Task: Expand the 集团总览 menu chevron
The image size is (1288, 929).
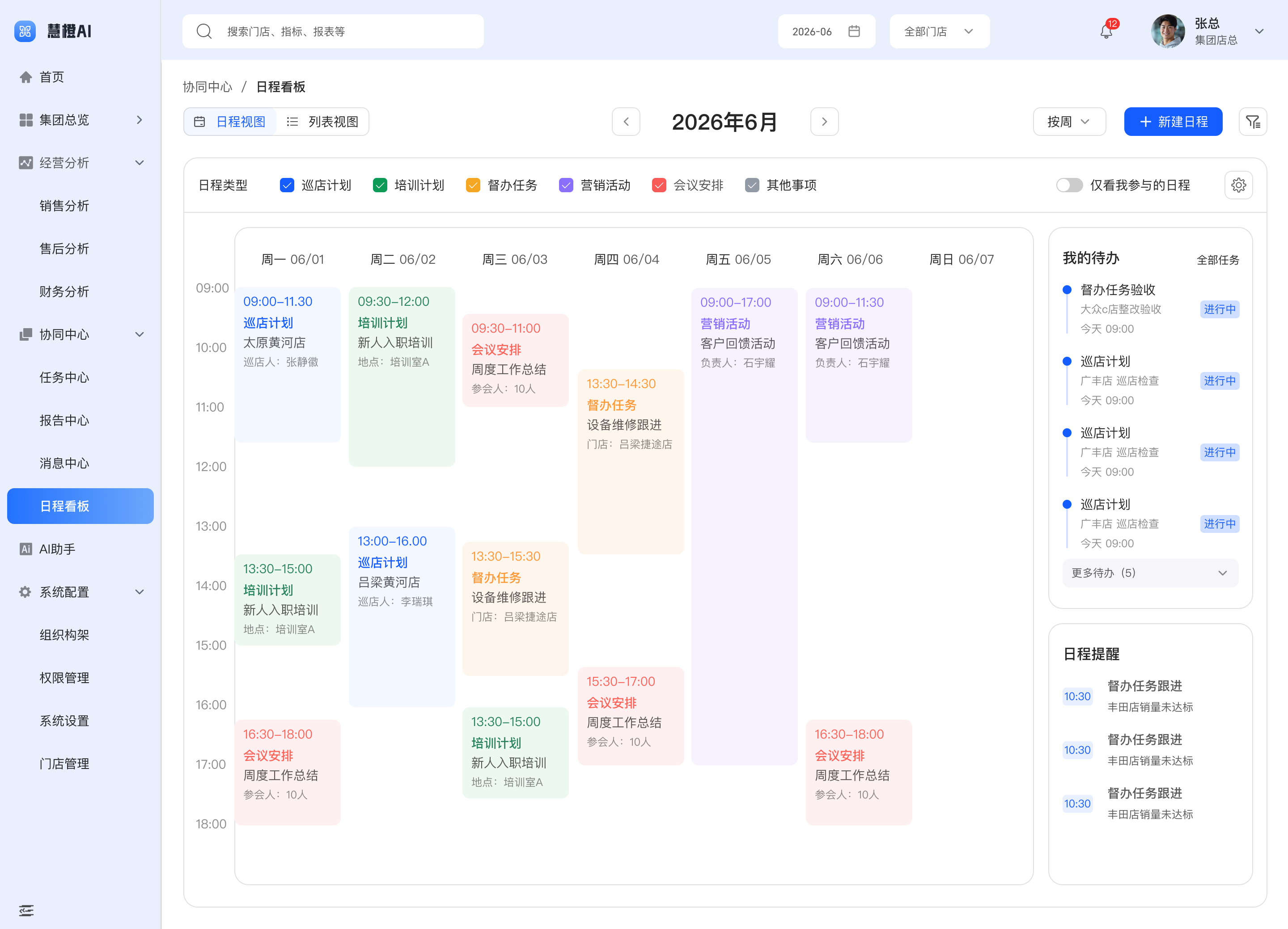Action: pyautogui.click(x=140, y=120)
